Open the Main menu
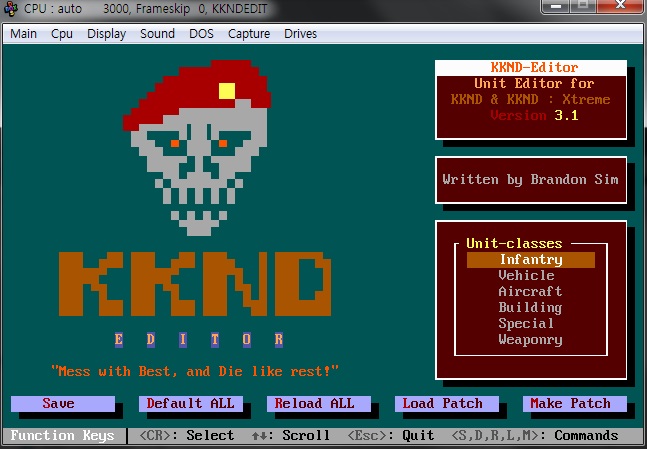647x449 pixels. 24,34
